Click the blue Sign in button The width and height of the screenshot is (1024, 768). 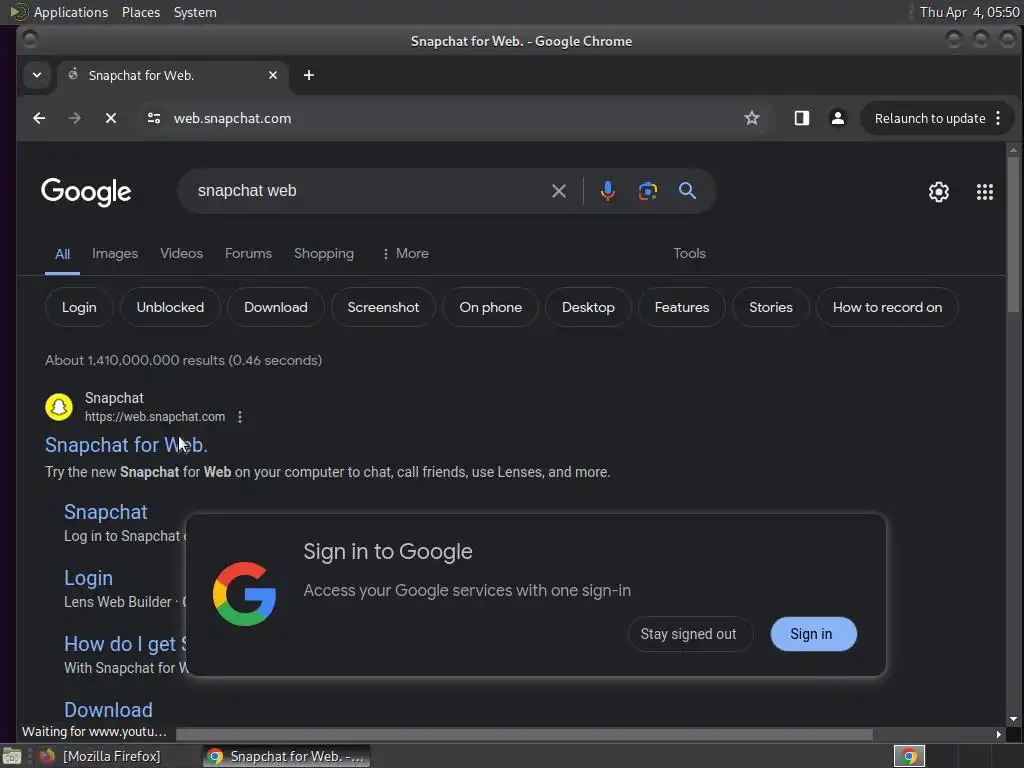click(813, 634)
